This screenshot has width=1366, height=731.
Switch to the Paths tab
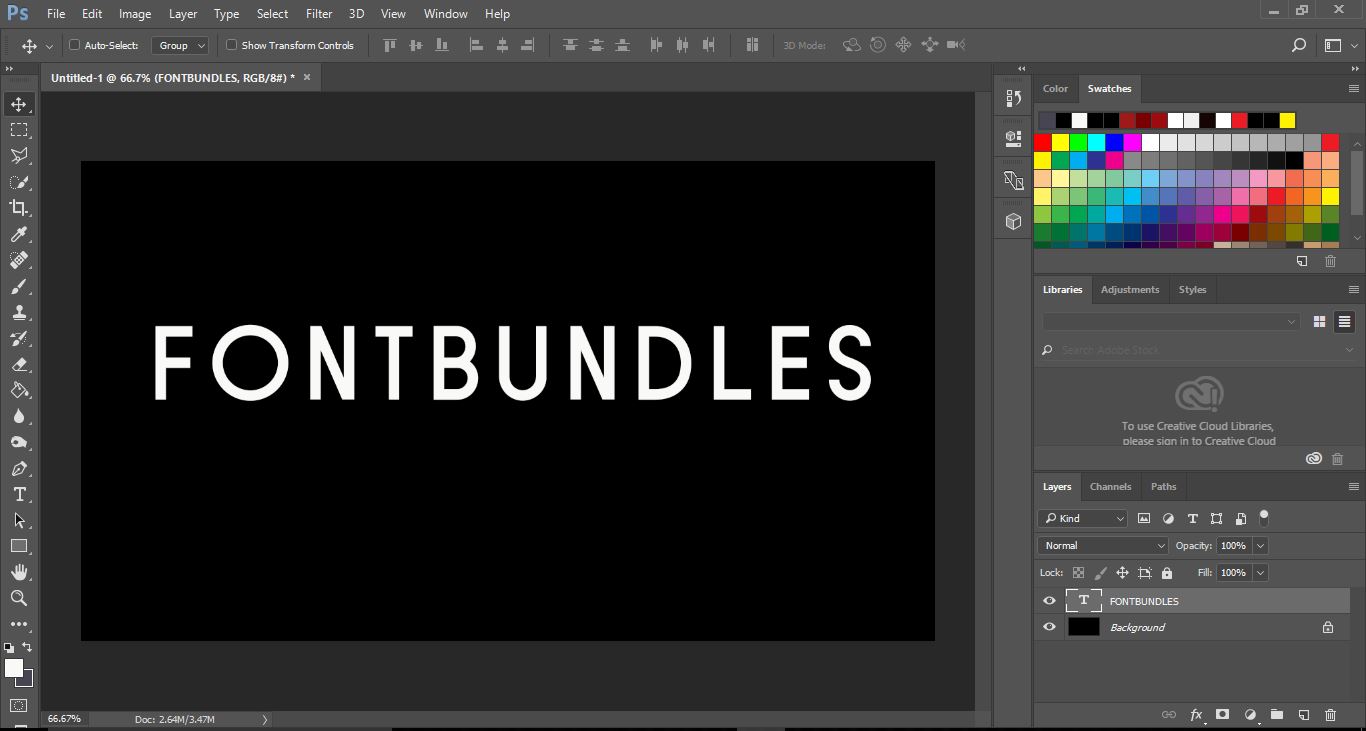[1163, 487]
